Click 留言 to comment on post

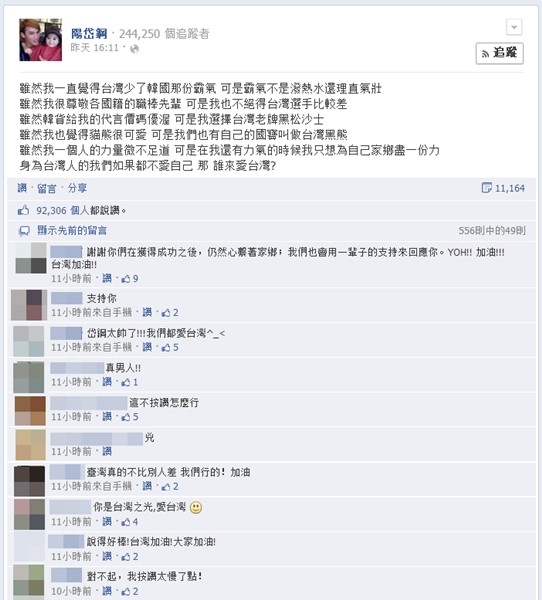47,188
